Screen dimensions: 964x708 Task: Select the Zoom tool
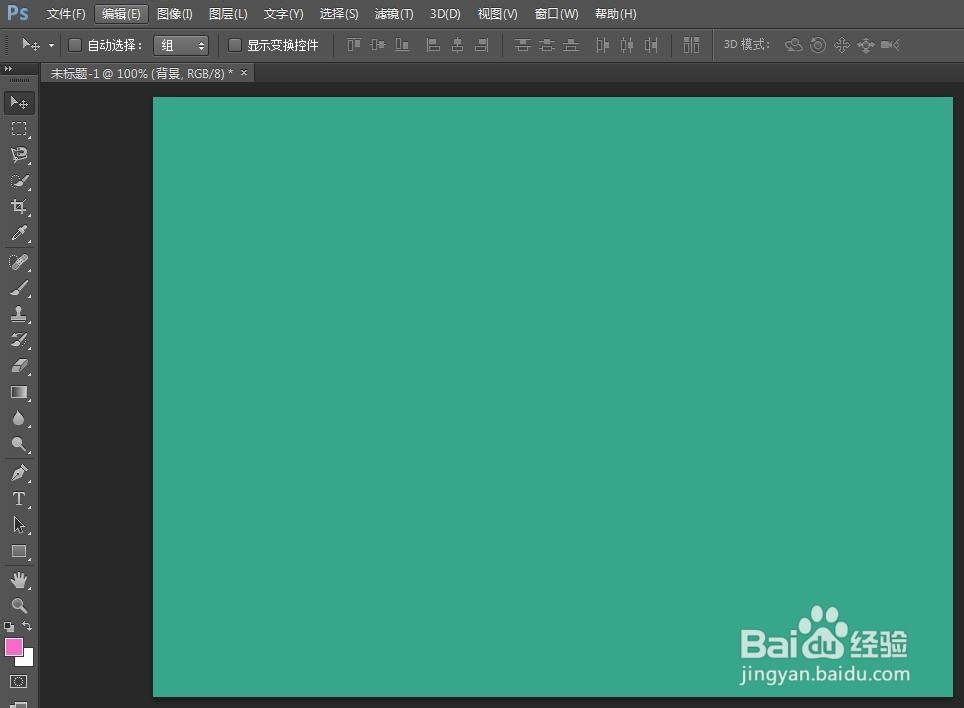pyautogui.click(x=19, y=605)
